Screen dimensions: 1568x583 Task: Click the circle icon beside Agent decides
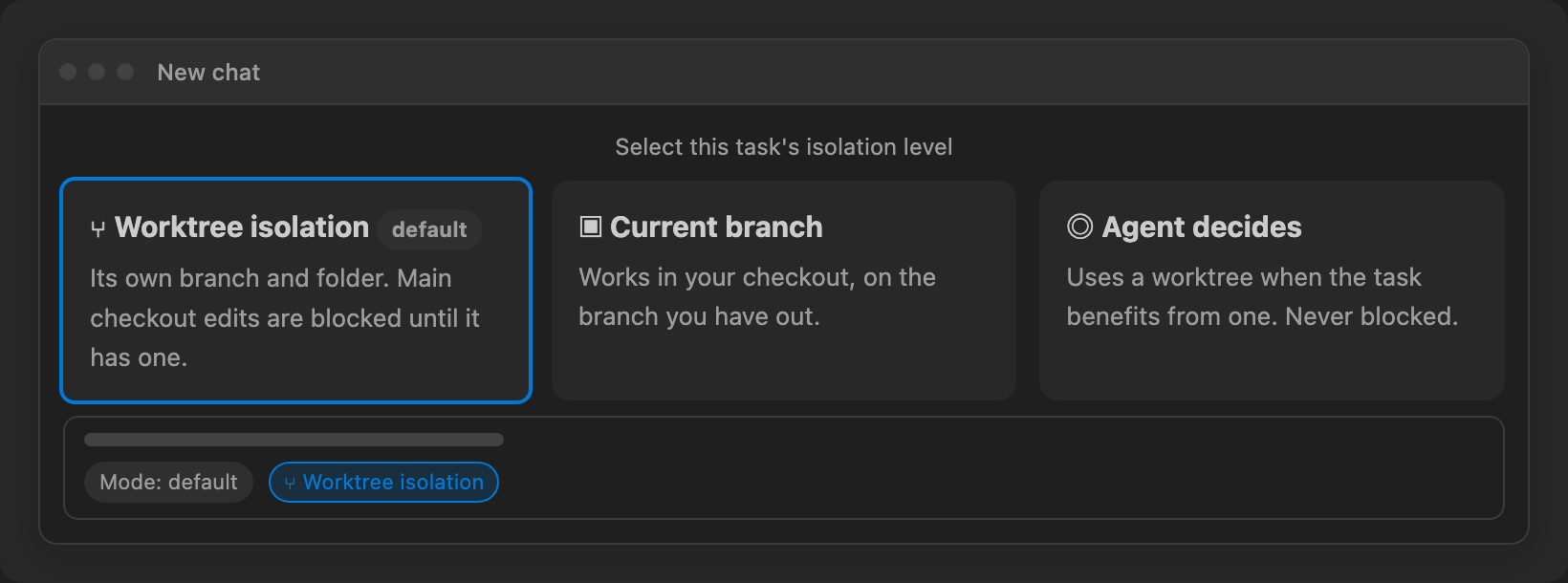(1079, 227)
